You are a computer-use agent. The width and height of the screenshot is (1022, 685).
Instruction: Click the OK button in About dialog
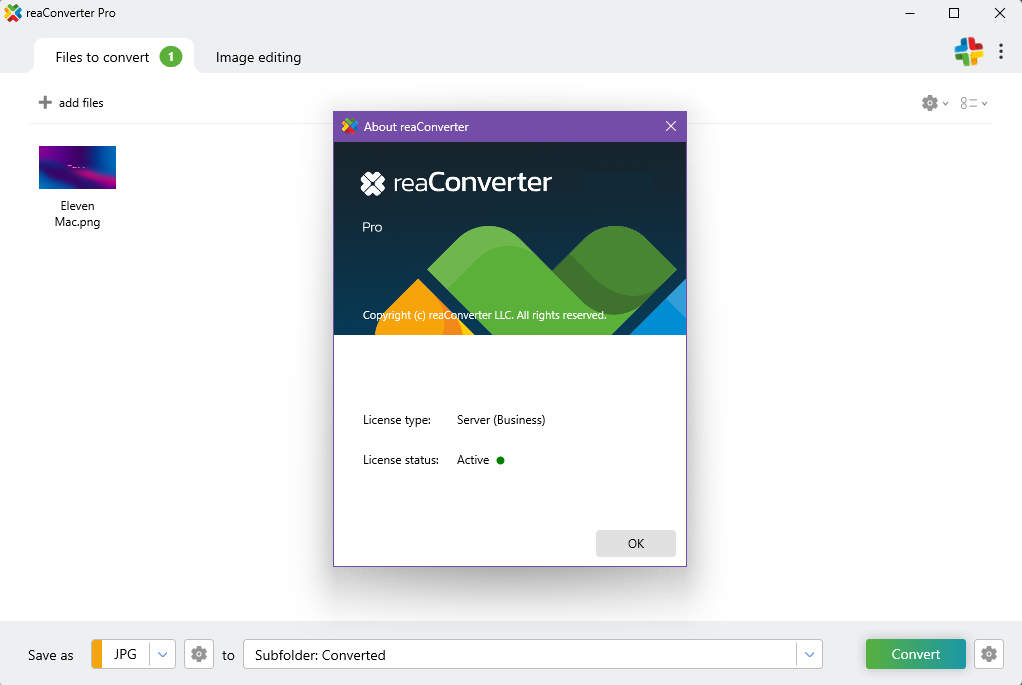click(x=635, y=544)
